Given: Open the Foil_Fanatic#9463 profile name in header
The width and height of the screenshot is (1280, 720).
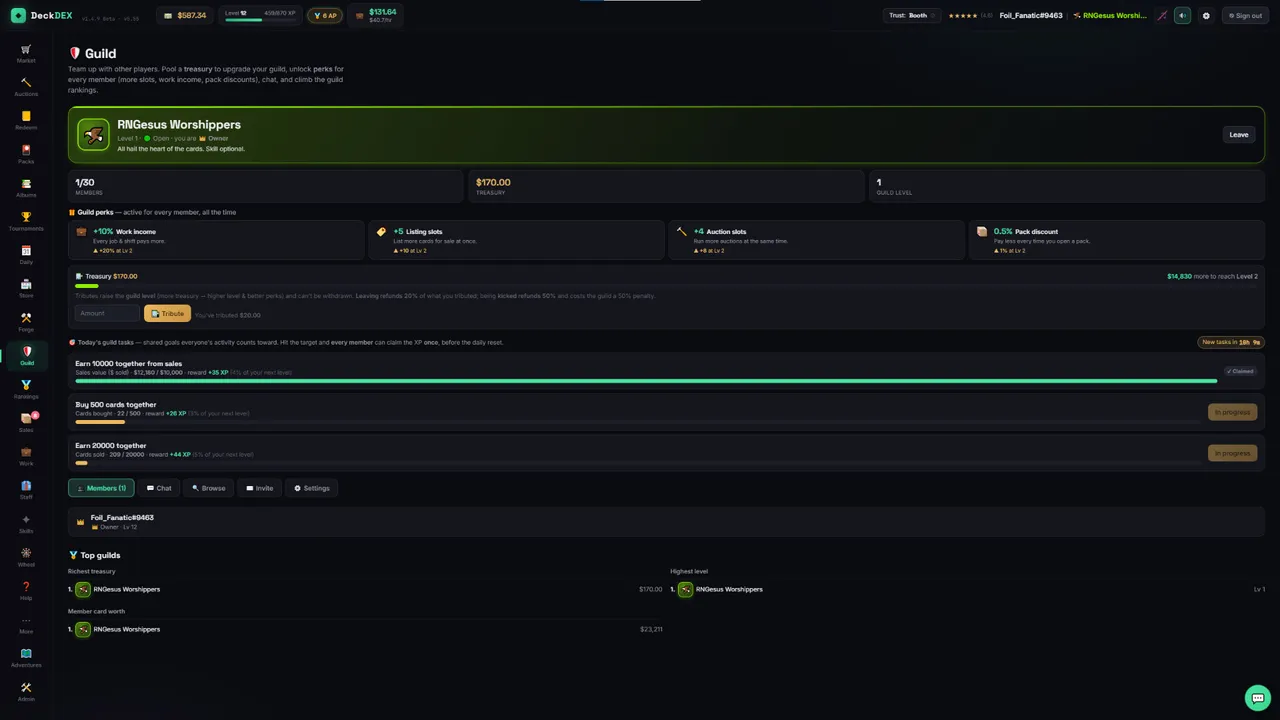Looking at the screenshot, I should coord(1031,15).
